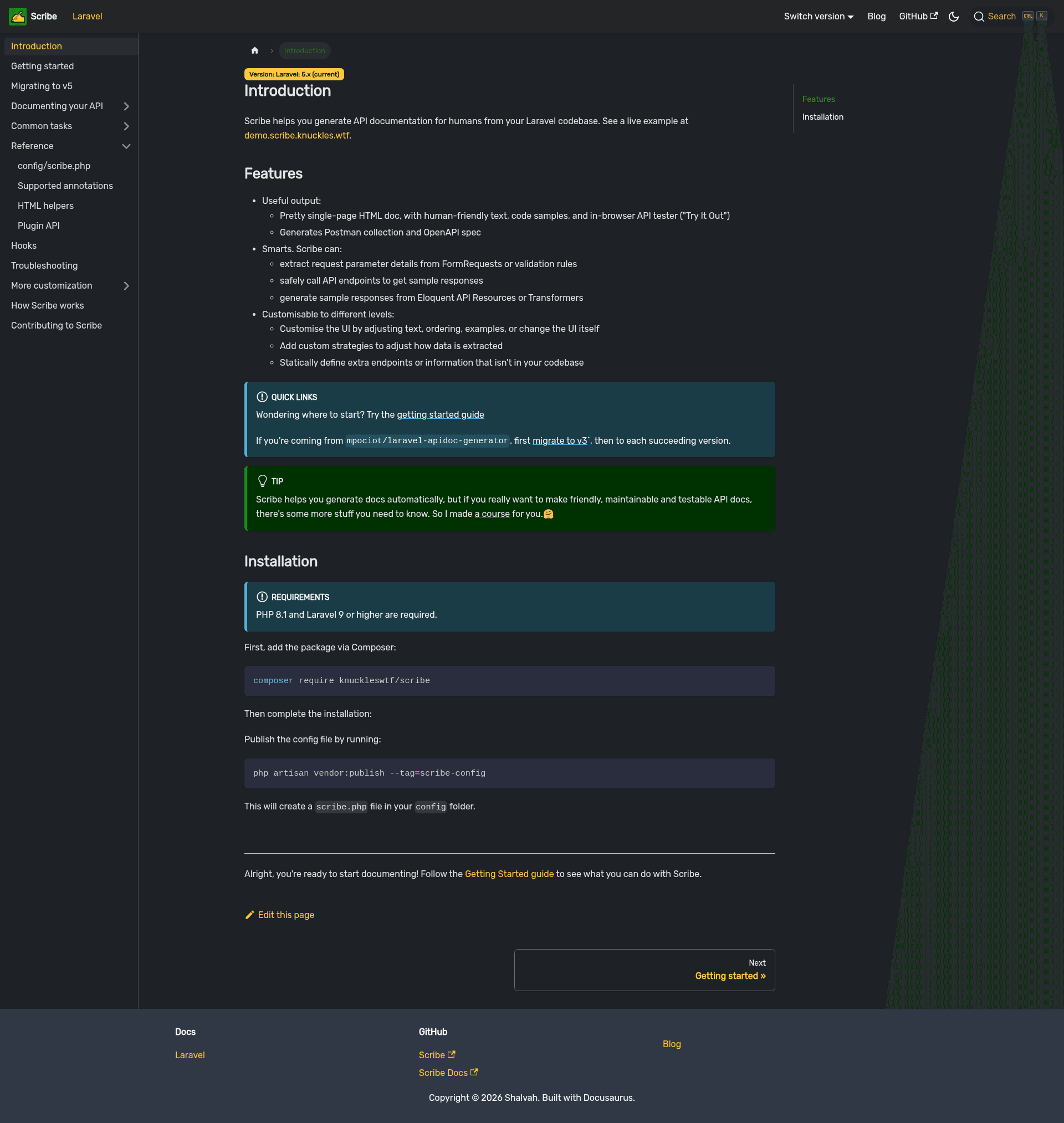Click the Features section heading
Image resolution: width=1064 pixels, height=1123 pixels.
point(273,173)
